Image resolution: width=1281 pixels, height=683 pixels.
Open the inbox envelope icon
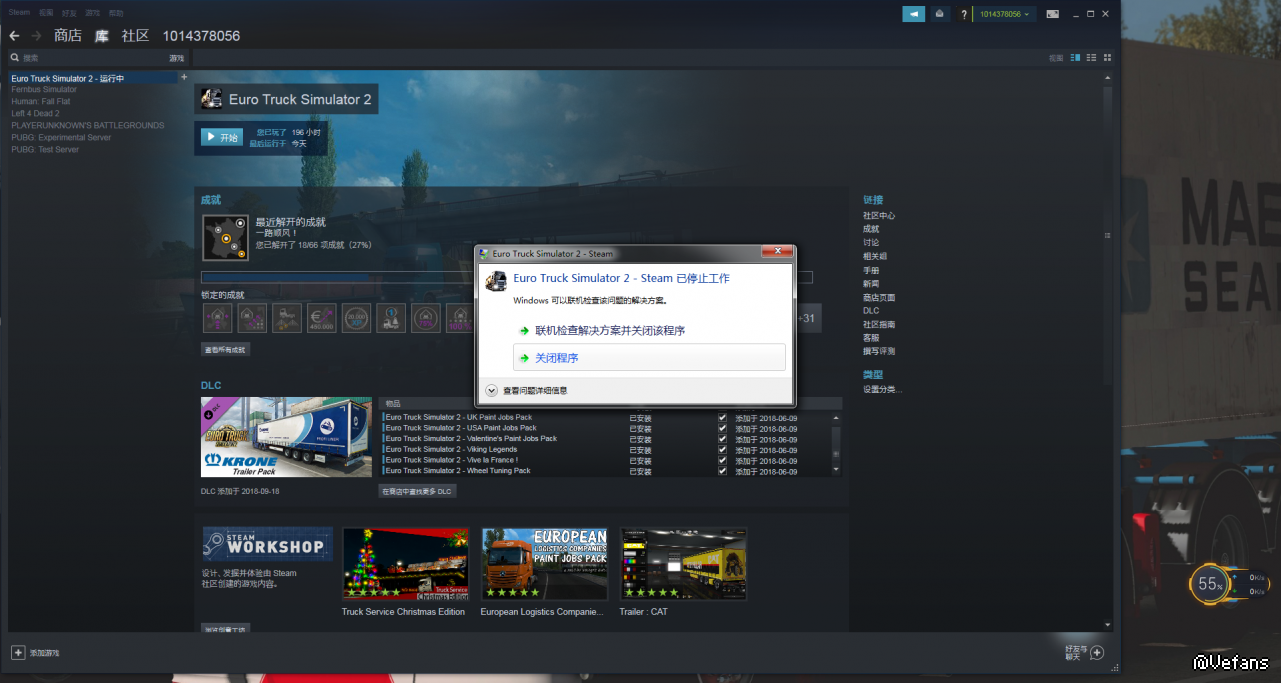940,14
